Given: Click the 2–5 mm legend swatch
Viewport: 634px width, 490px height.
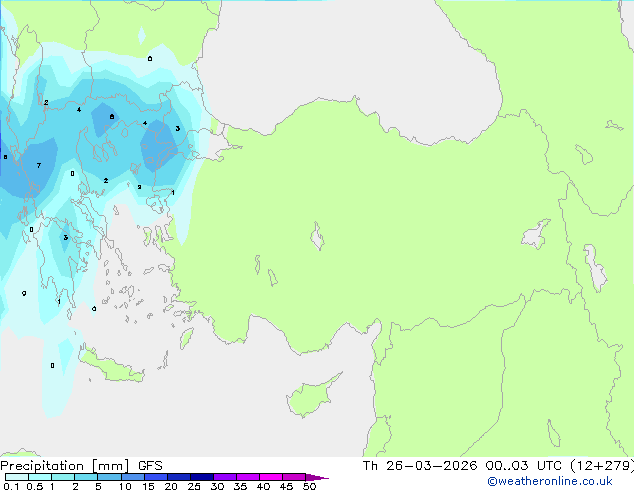Looking at the screenshot, I should [86, 477].
